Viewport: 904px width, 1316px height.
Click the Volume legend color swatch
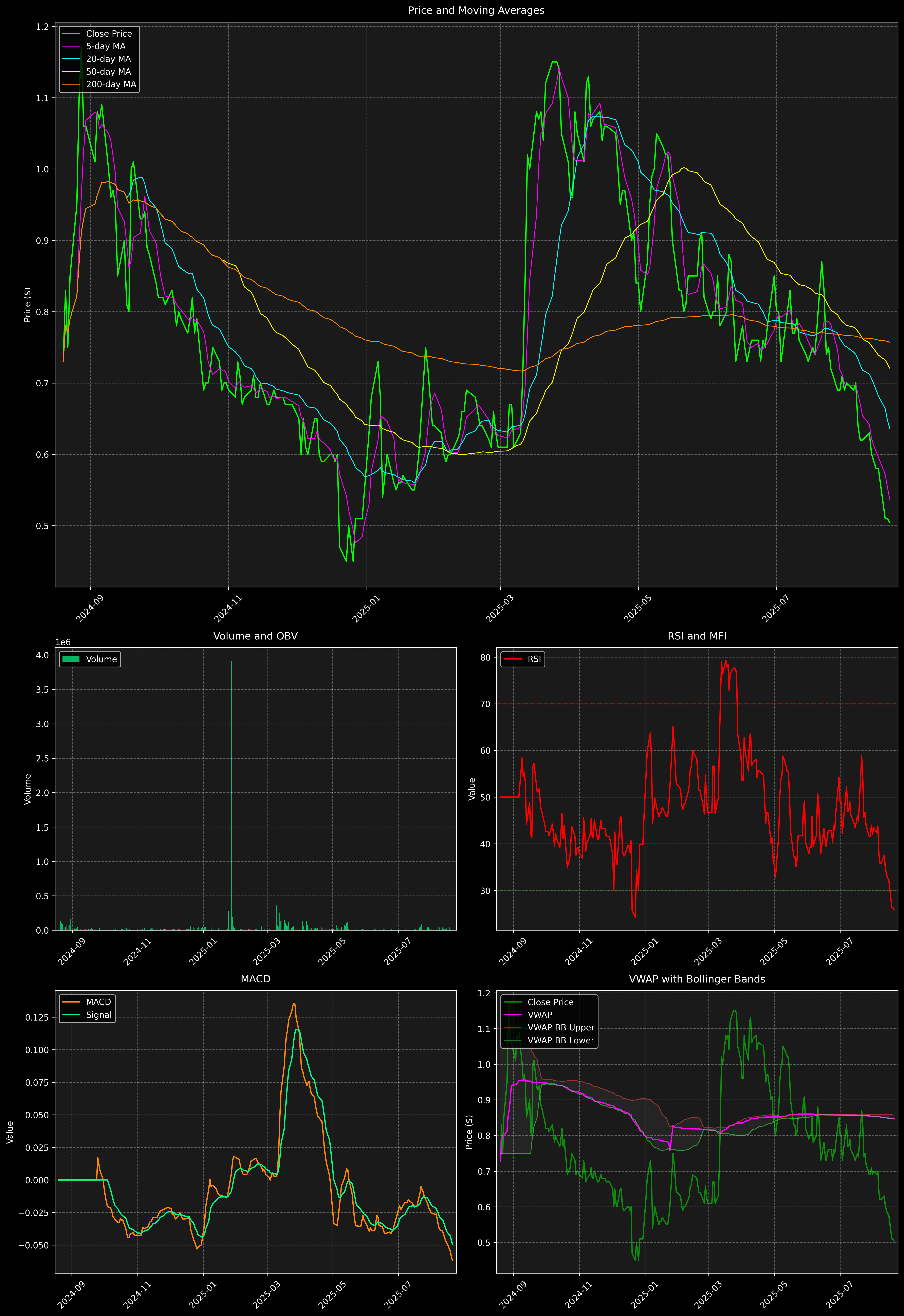(x=71, y=659)
